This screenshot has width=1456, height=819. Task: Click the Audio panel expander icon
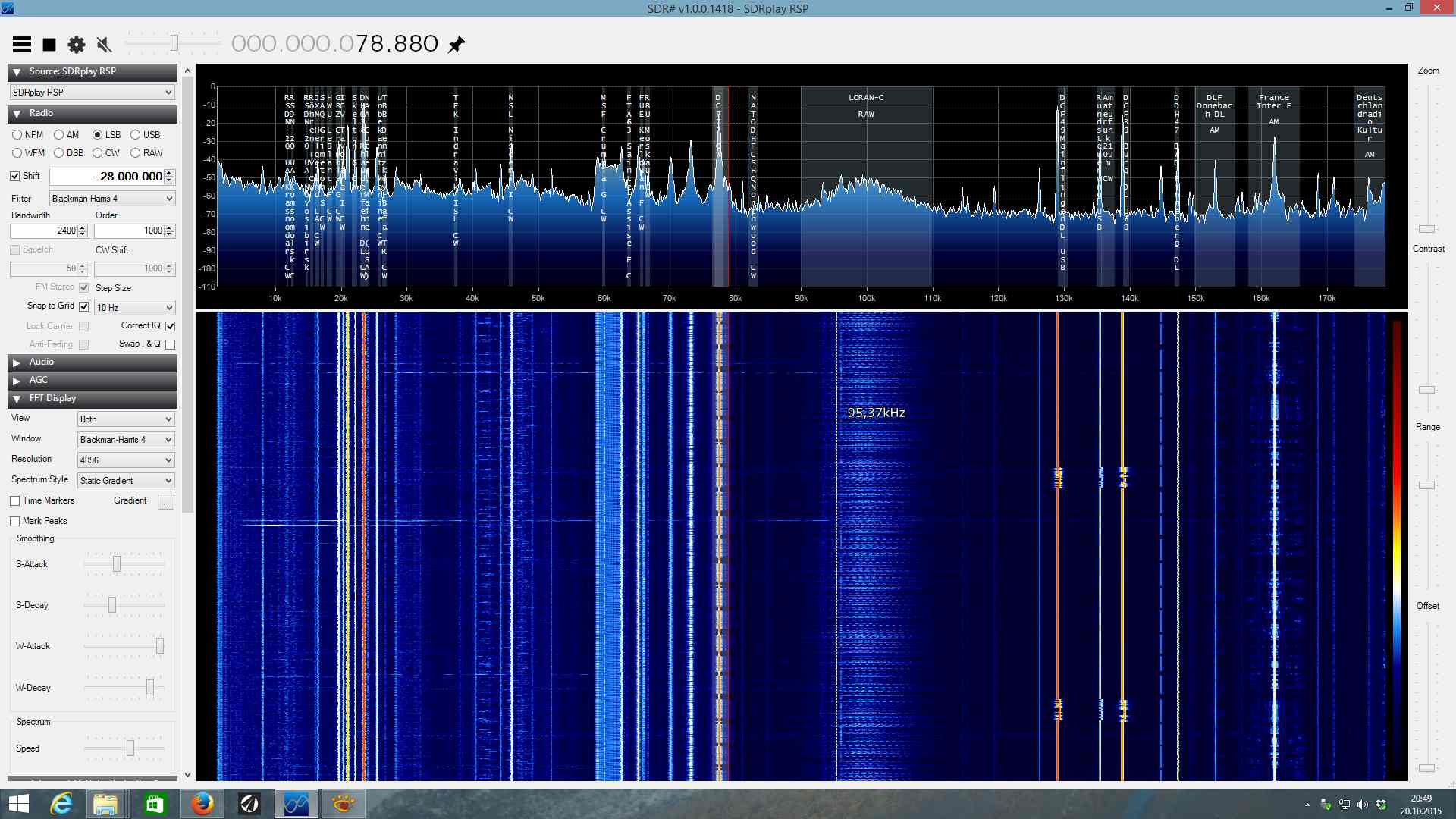click(x=17, y=362)
